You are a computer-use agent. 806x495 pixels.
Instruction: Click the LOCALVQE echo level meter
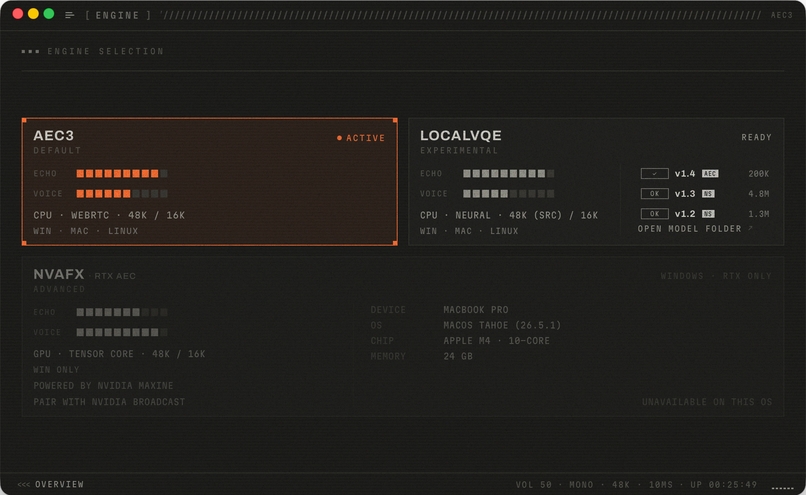[x=508, y=174]
